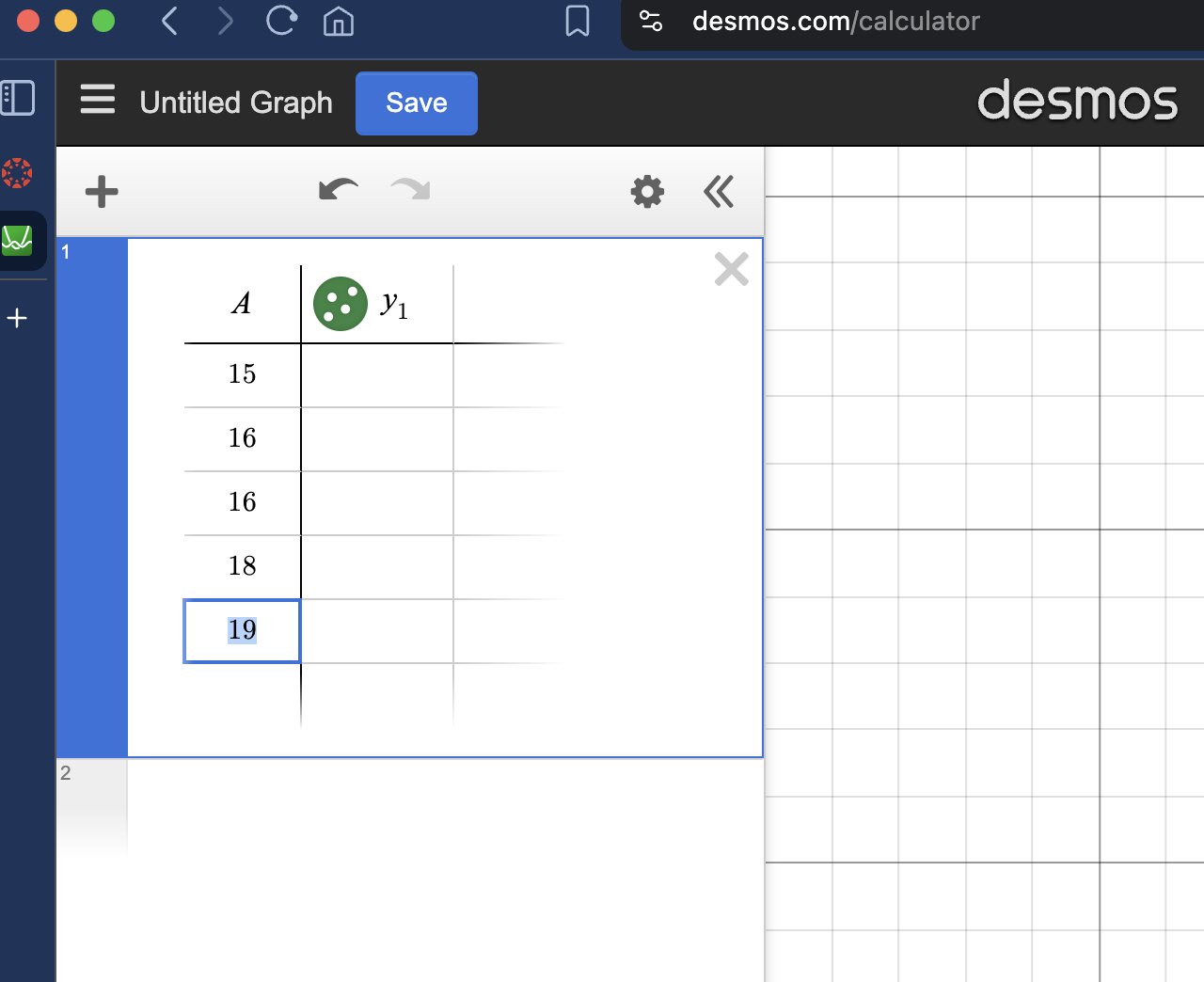Open the main menu via hamburger icon
This screenshot has width=1204, height=982.
pos(97,103)
